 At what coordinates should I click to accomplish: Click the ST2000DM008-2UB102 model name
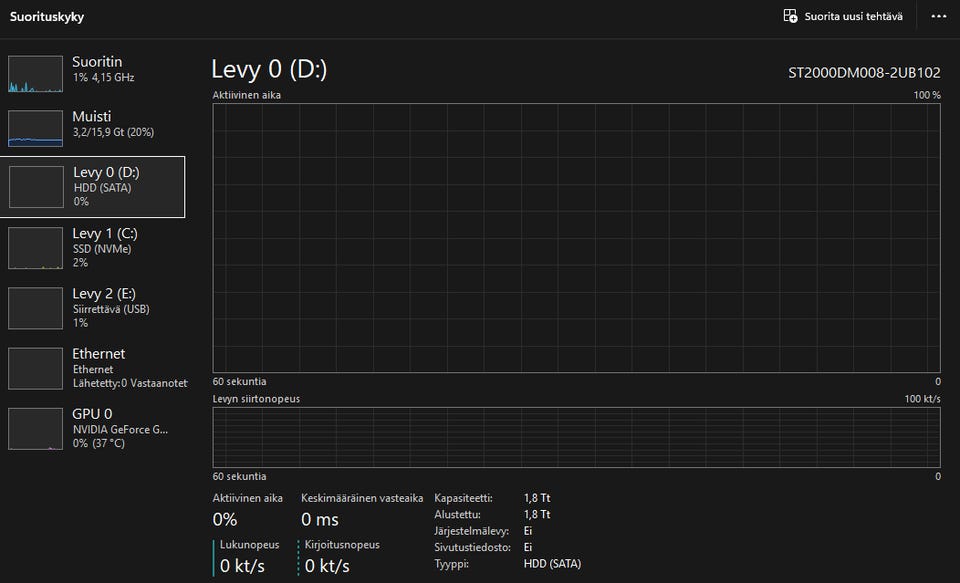pos(864,73)
